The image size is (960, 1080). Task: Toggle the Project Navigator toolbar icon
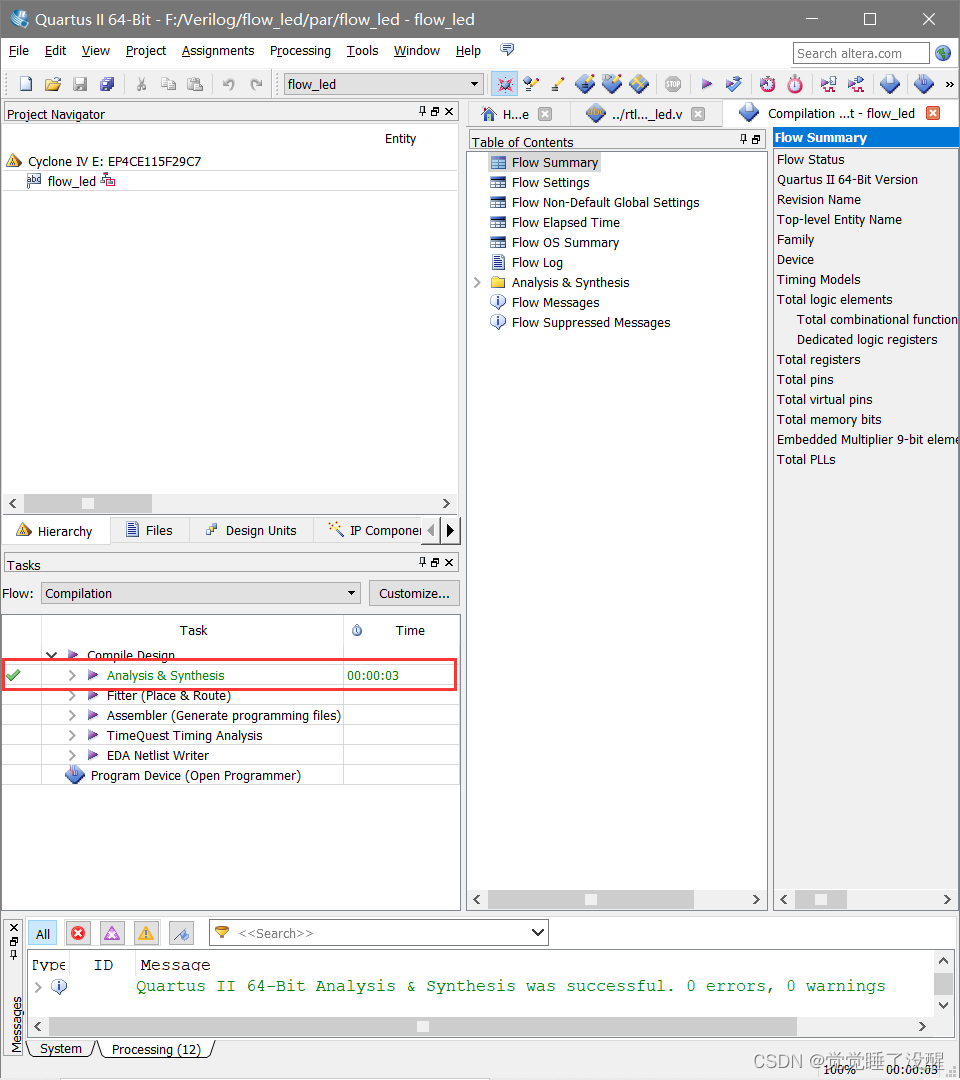click(x=505, y=84)
